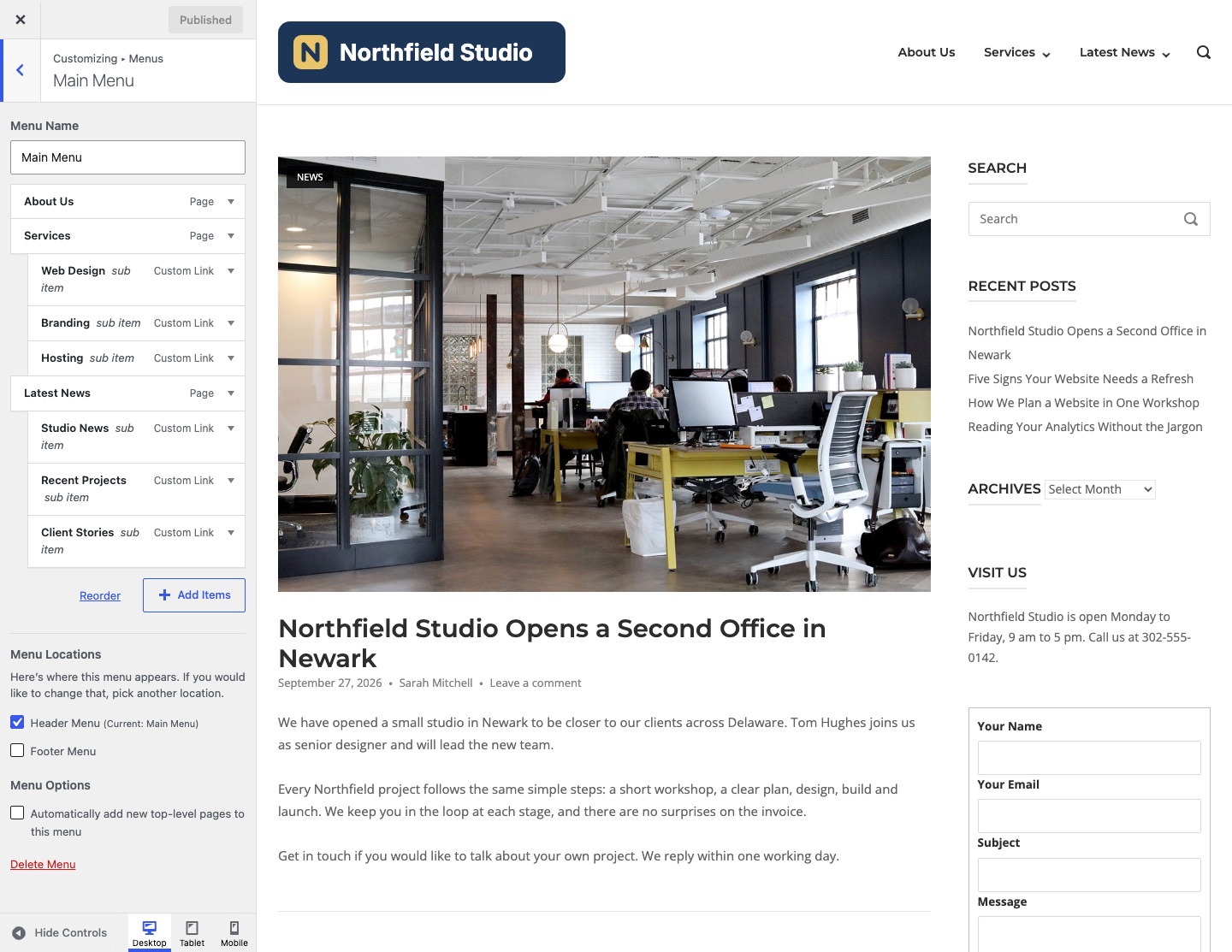Click the Subject form field

tap(1089, 875)
